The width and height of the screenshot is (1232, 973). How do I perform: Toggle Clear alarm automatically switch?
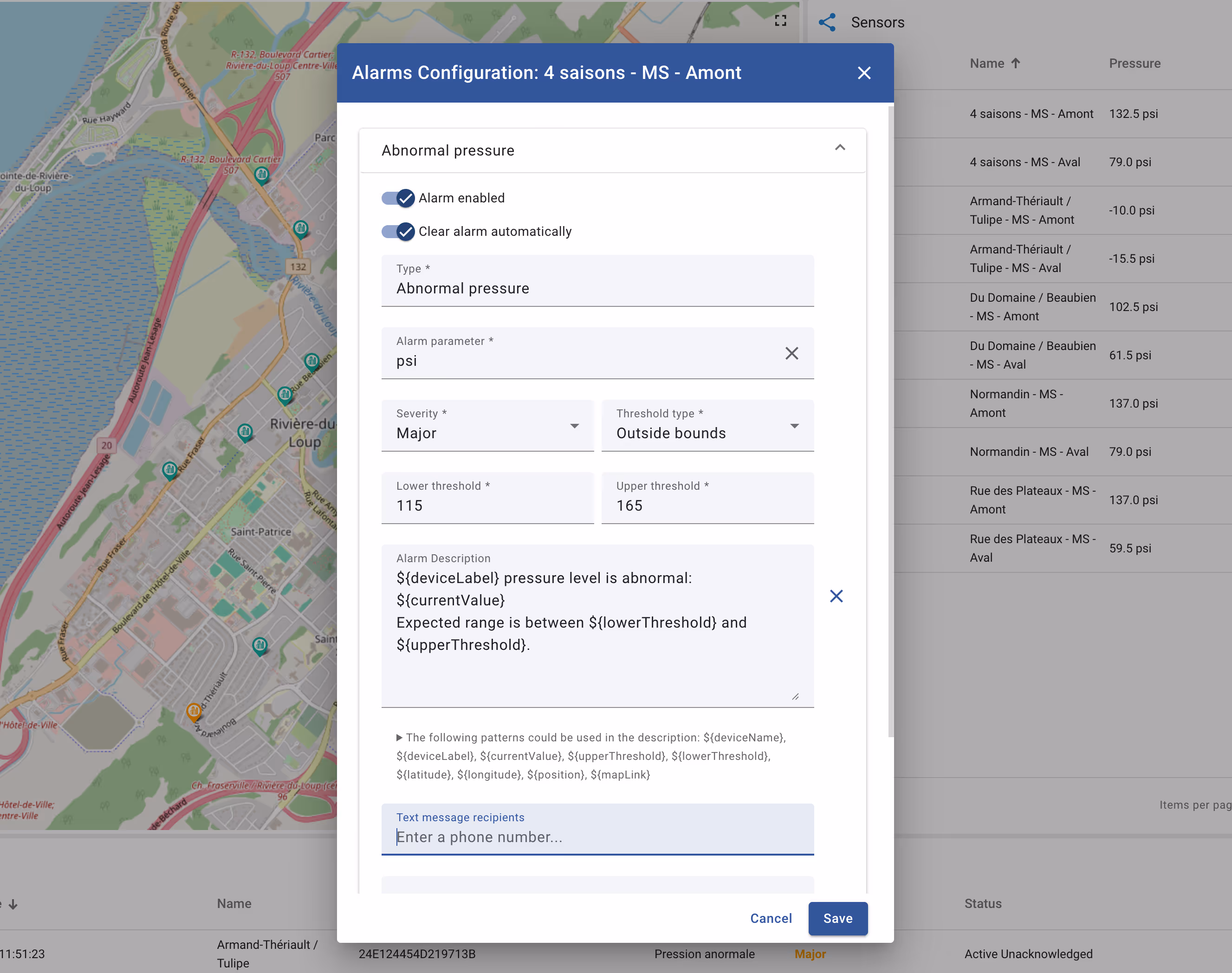coord(398,231)
